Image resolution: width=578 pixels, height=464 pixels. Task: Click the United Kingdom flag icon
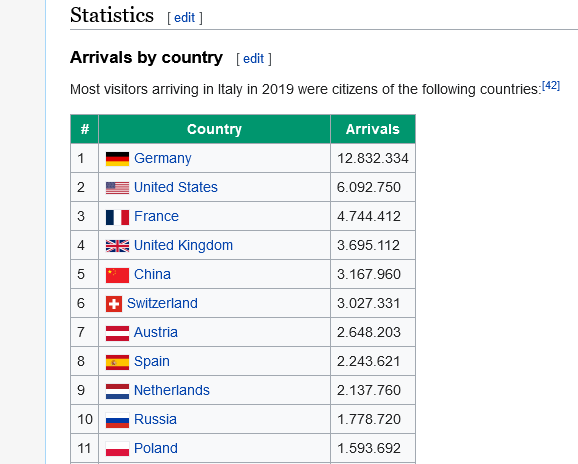(x=117, y=246)
